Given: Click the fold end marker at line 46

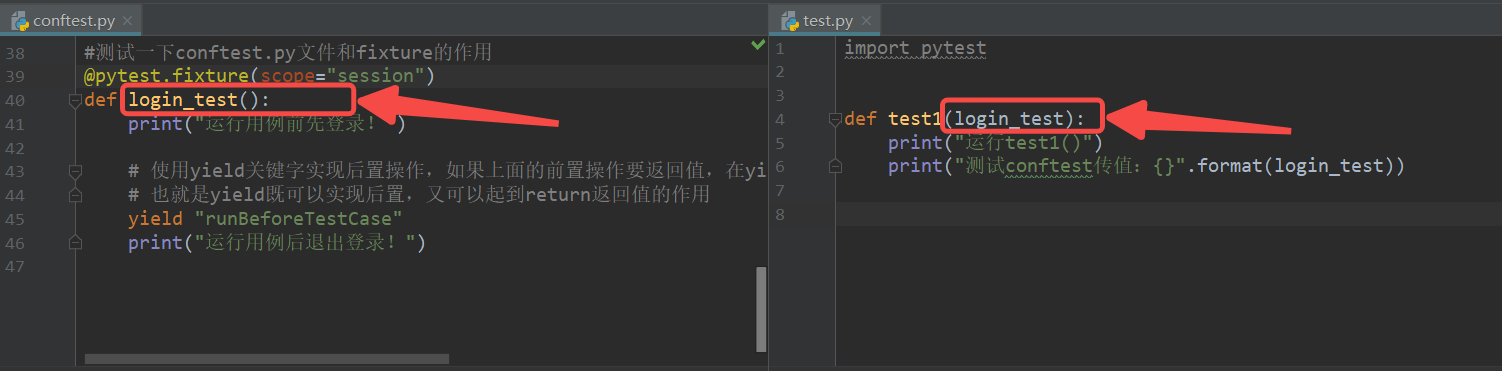Looking at the screenshot, I should [x=74, y=243].
